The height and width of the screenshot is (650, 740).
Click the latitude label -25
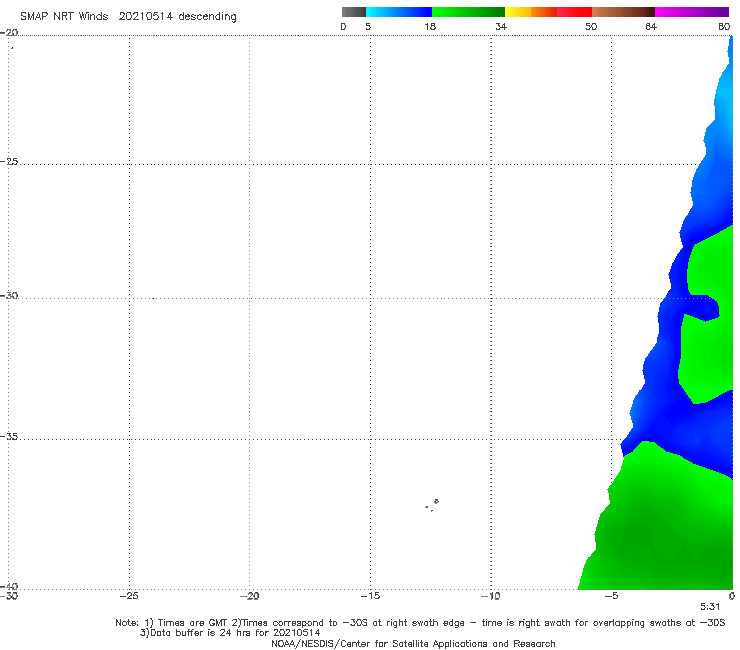click(9, 162)
